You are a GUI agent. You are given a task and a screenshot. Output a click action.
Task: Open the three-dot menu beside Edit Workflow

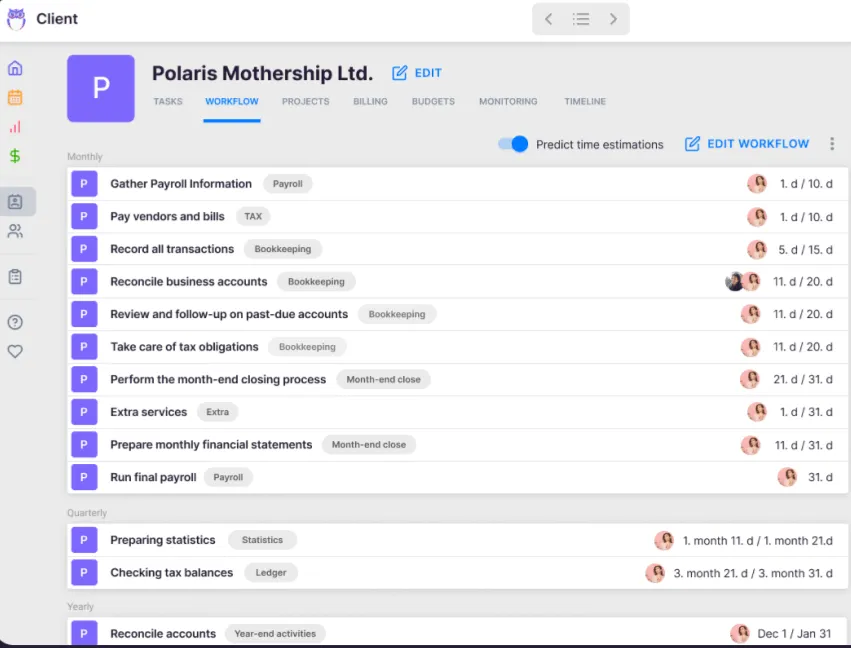click(x=832, y=143)
